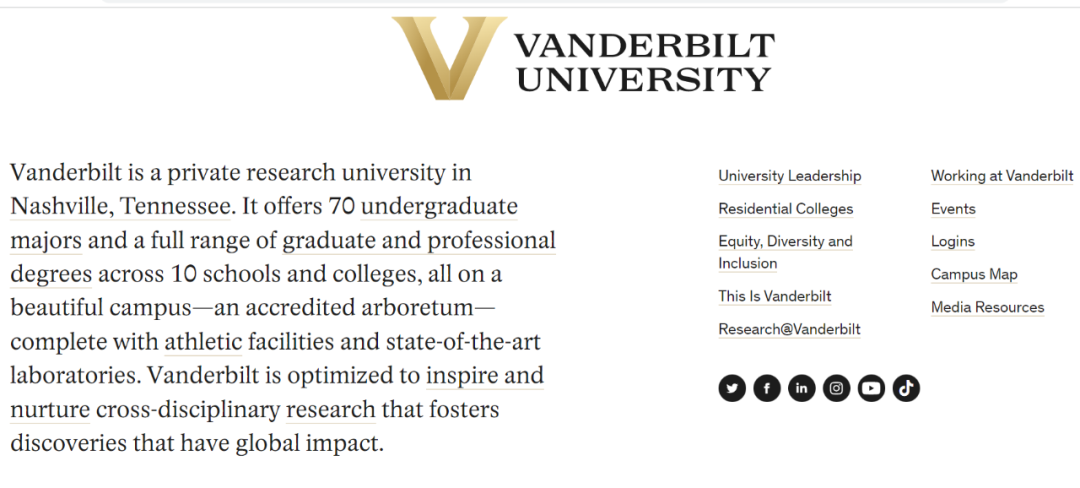
Task: Open the TikTok social icon
Action: click(906, 388)
